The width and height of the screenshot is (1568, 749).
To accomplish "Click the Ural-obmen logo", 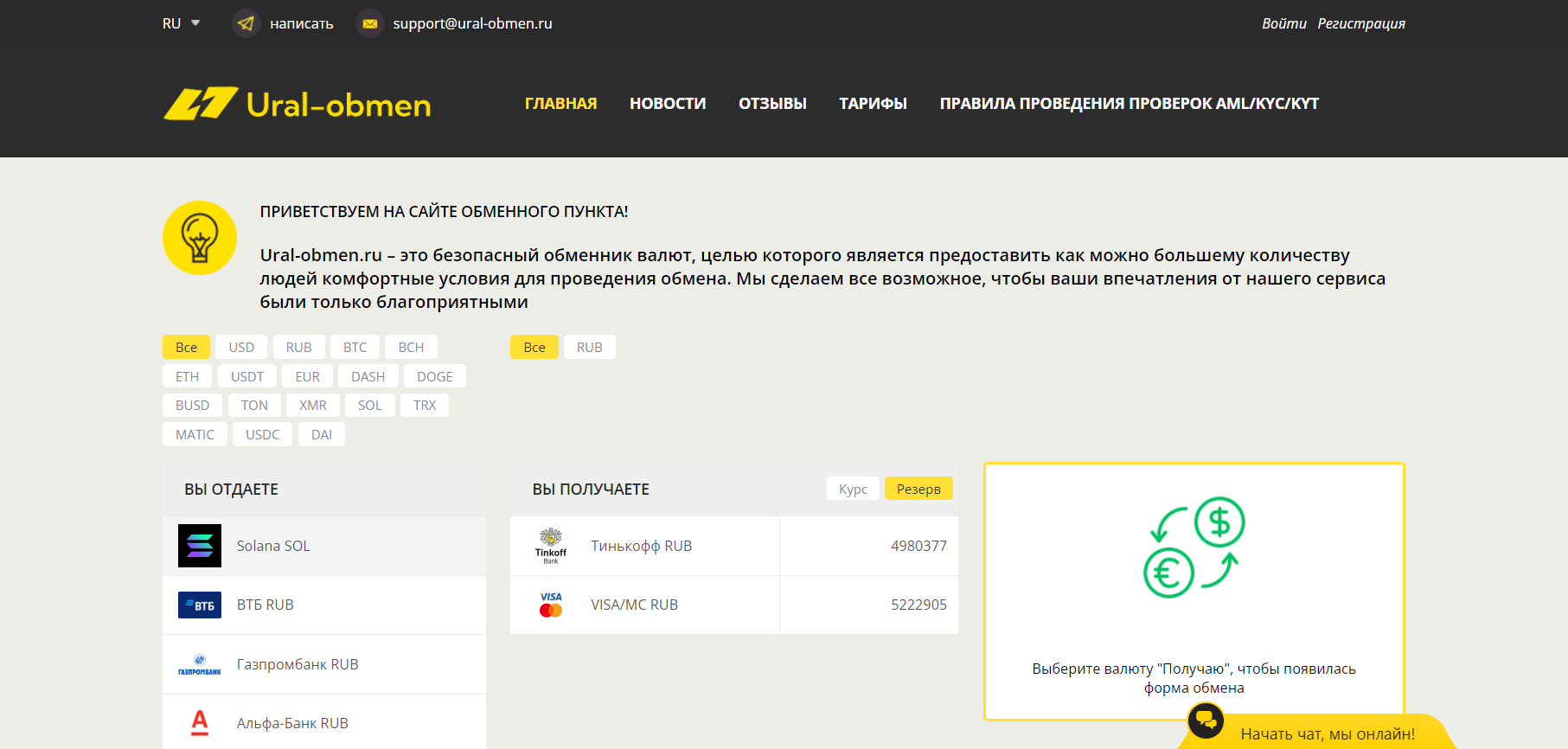I will (297, 104).
